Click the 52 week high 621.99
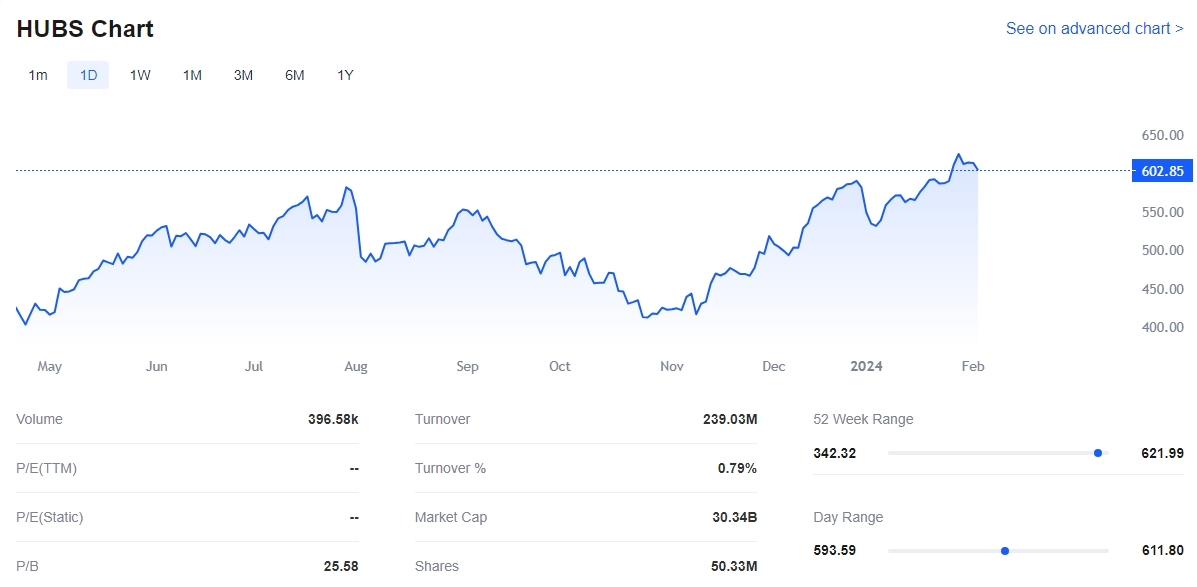The height and width of the screenshot is (587, 1197). click(1162, 453)
